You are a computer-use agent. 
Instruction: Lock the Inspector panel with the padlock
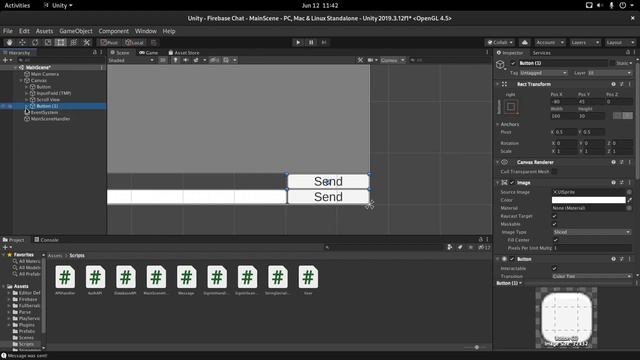coord(628,53)
